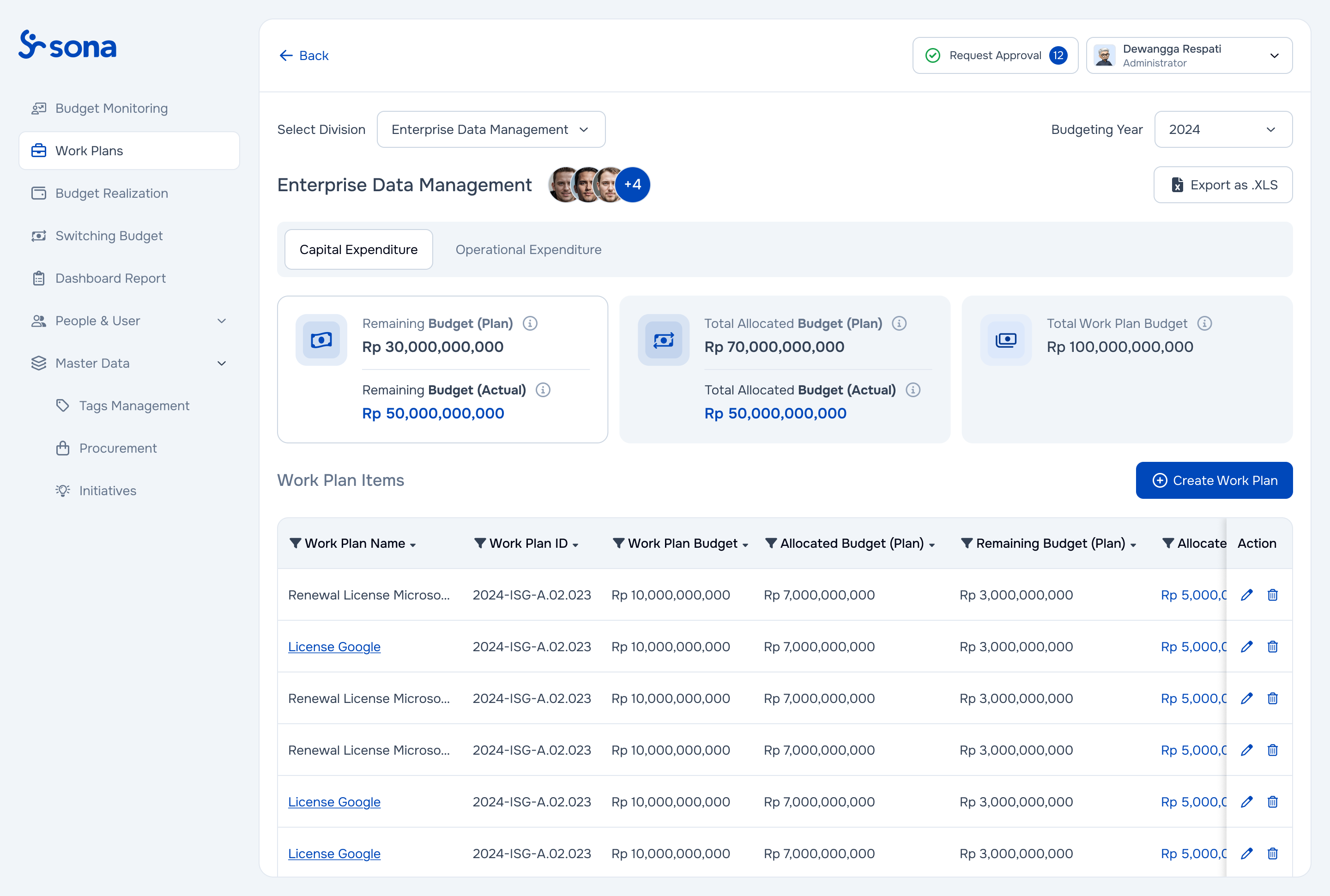
Task: Edit the third table row's work plan
Action: click(x=1246, y=698)
